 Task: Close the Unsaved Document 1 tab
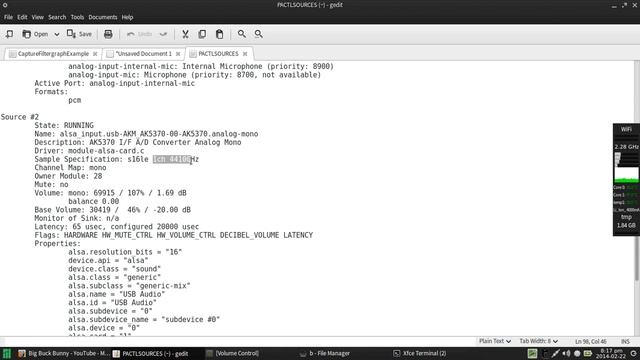click(x=178, y=54)
